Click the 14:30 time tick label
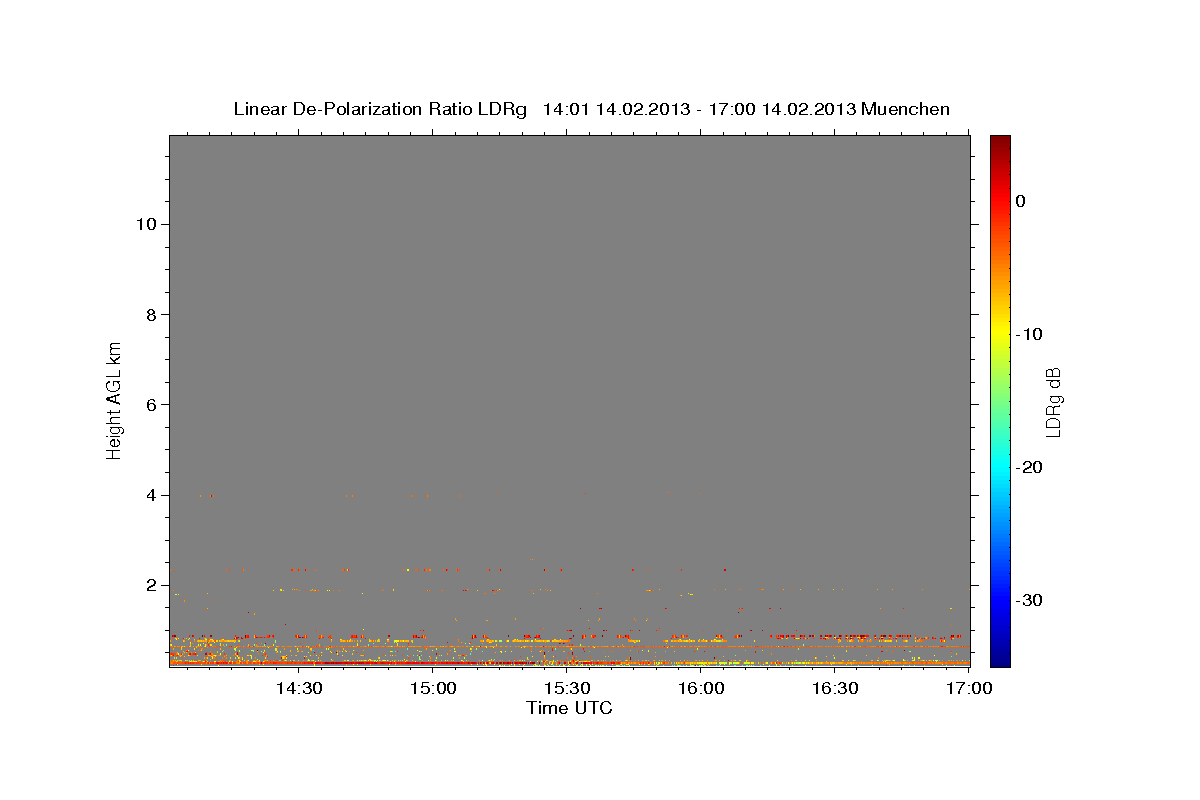 [x=299, y=689]
